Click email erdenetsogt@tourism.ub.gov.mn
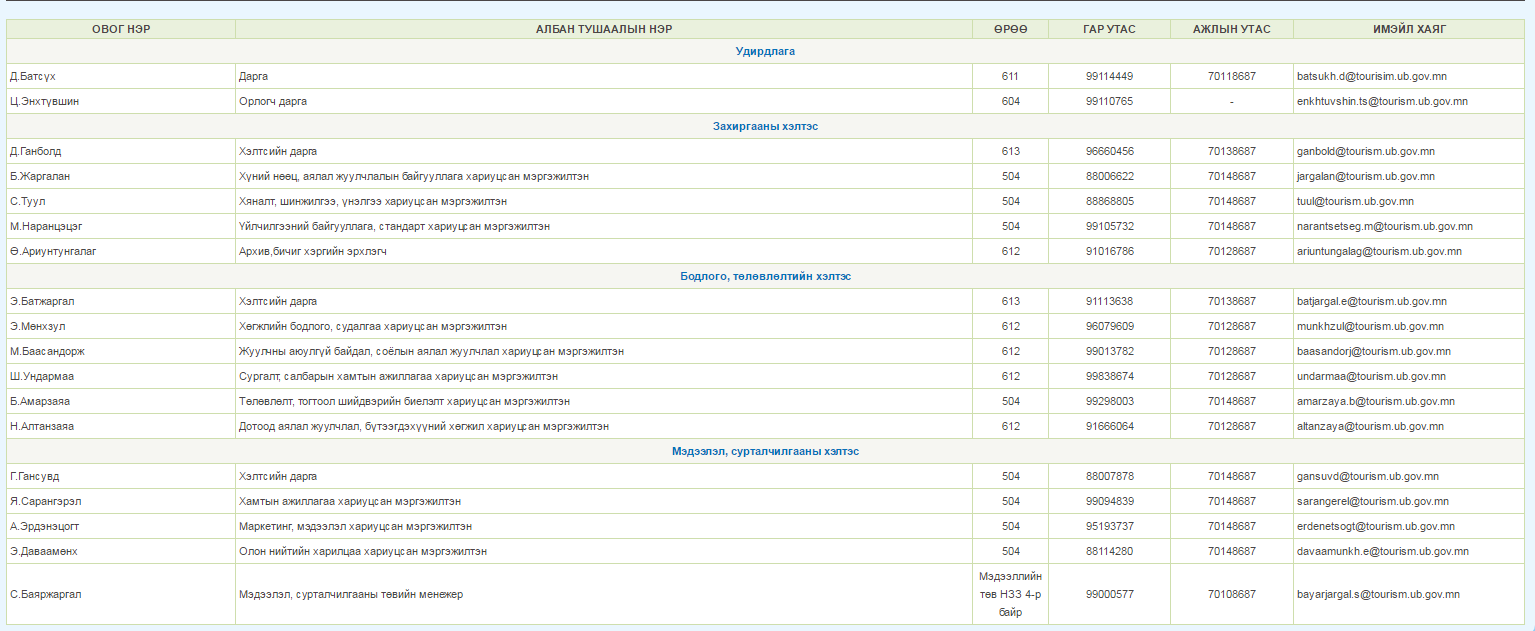 pos(1376,526)
